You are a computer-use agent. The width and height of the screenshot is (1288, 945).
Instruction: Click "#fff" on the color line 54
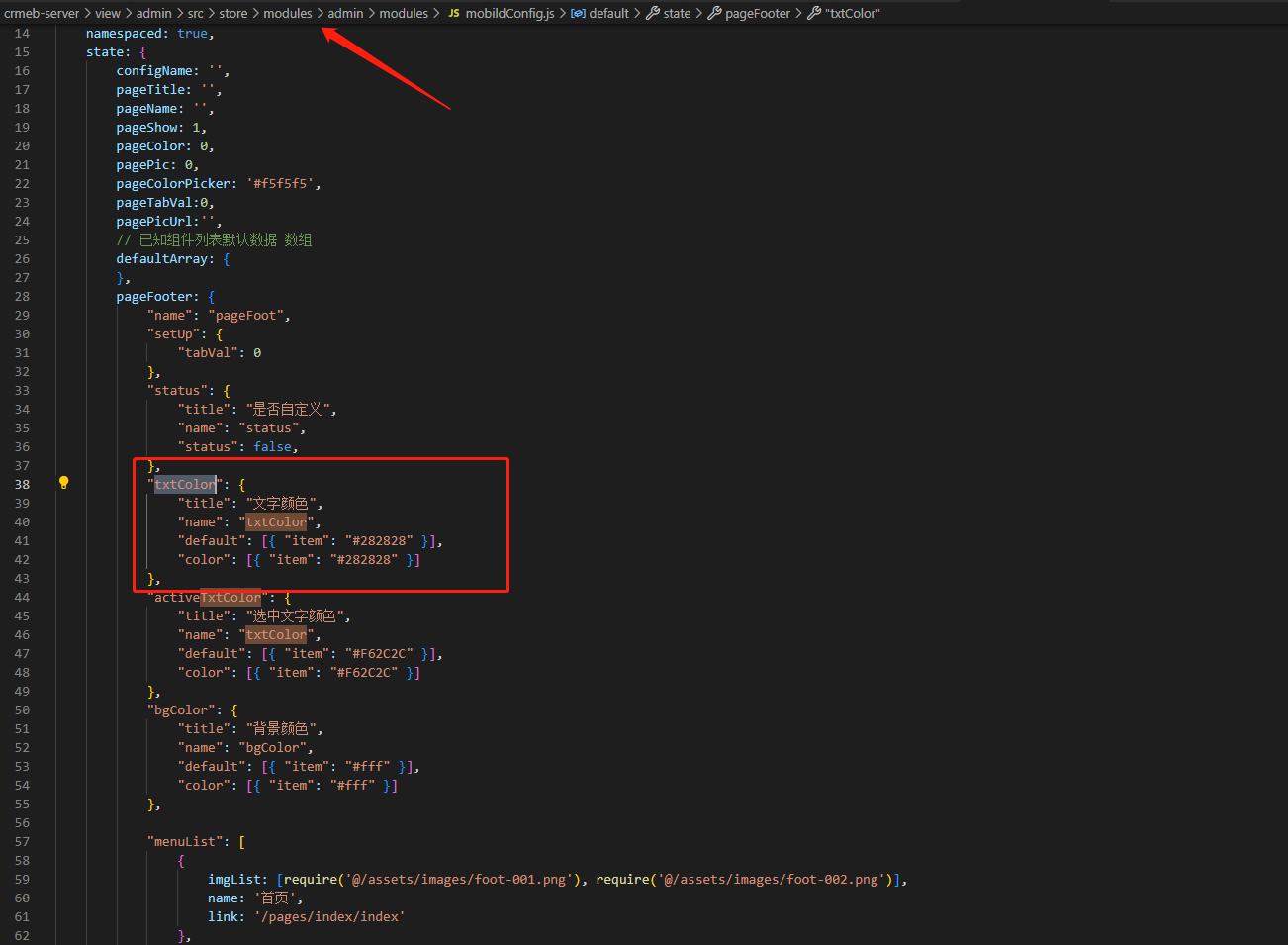[x=352, y=785]
